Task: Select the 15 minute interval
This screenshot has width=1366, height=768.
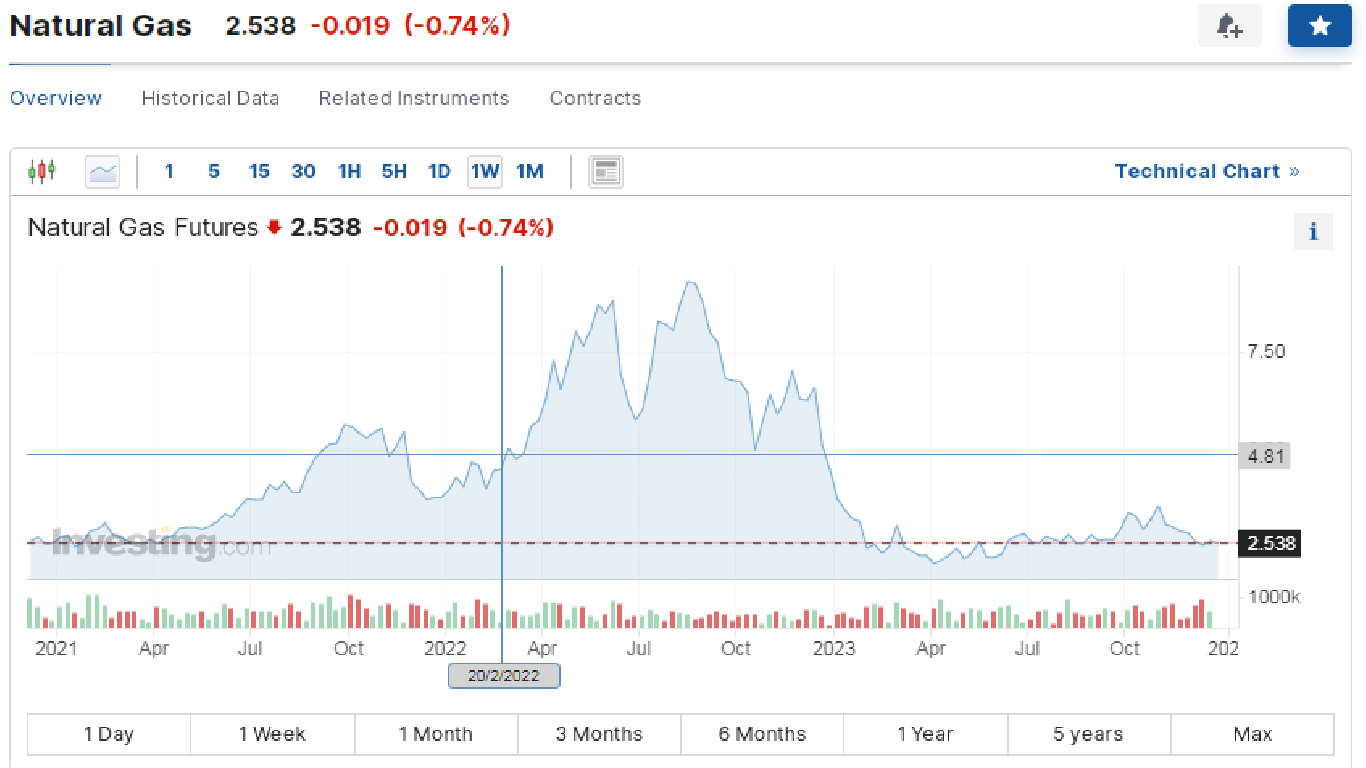Action: click(x=259, y=172)
